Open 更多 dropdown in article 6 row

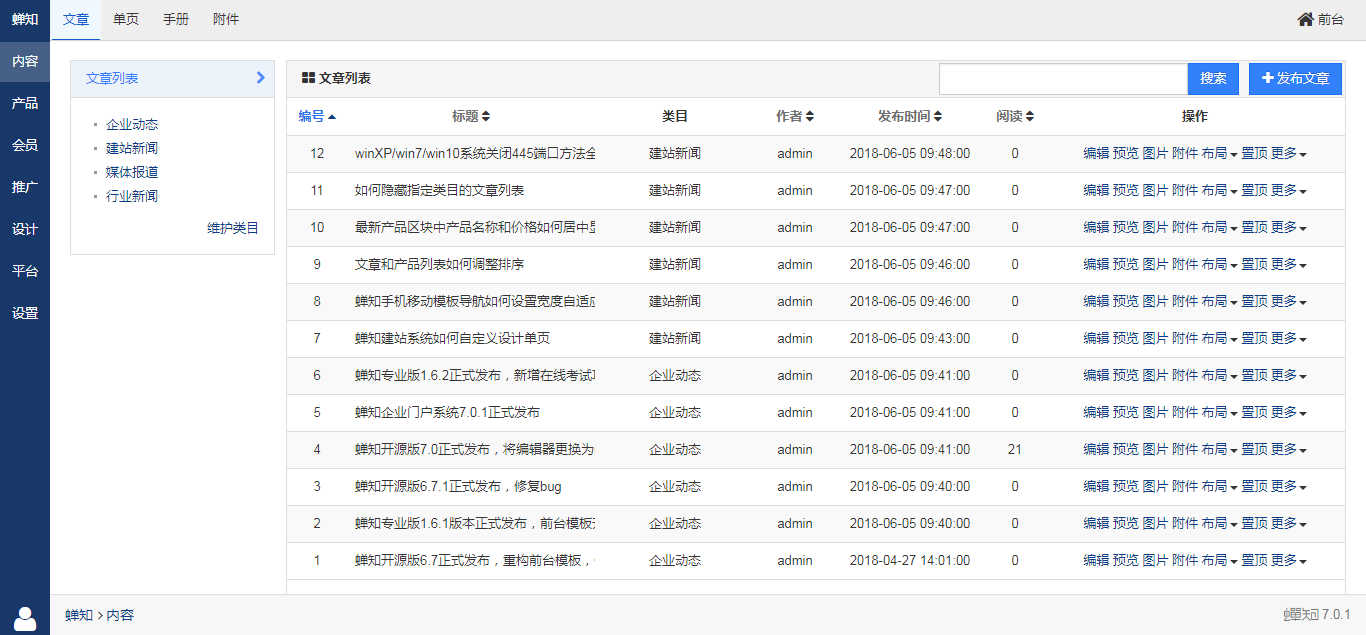(1288, 375)
